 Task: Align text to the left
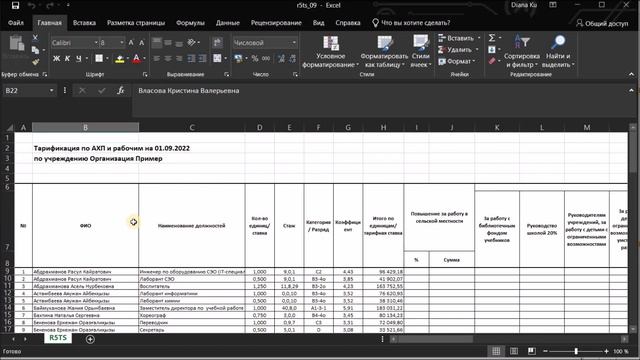(x=156, y=58)
